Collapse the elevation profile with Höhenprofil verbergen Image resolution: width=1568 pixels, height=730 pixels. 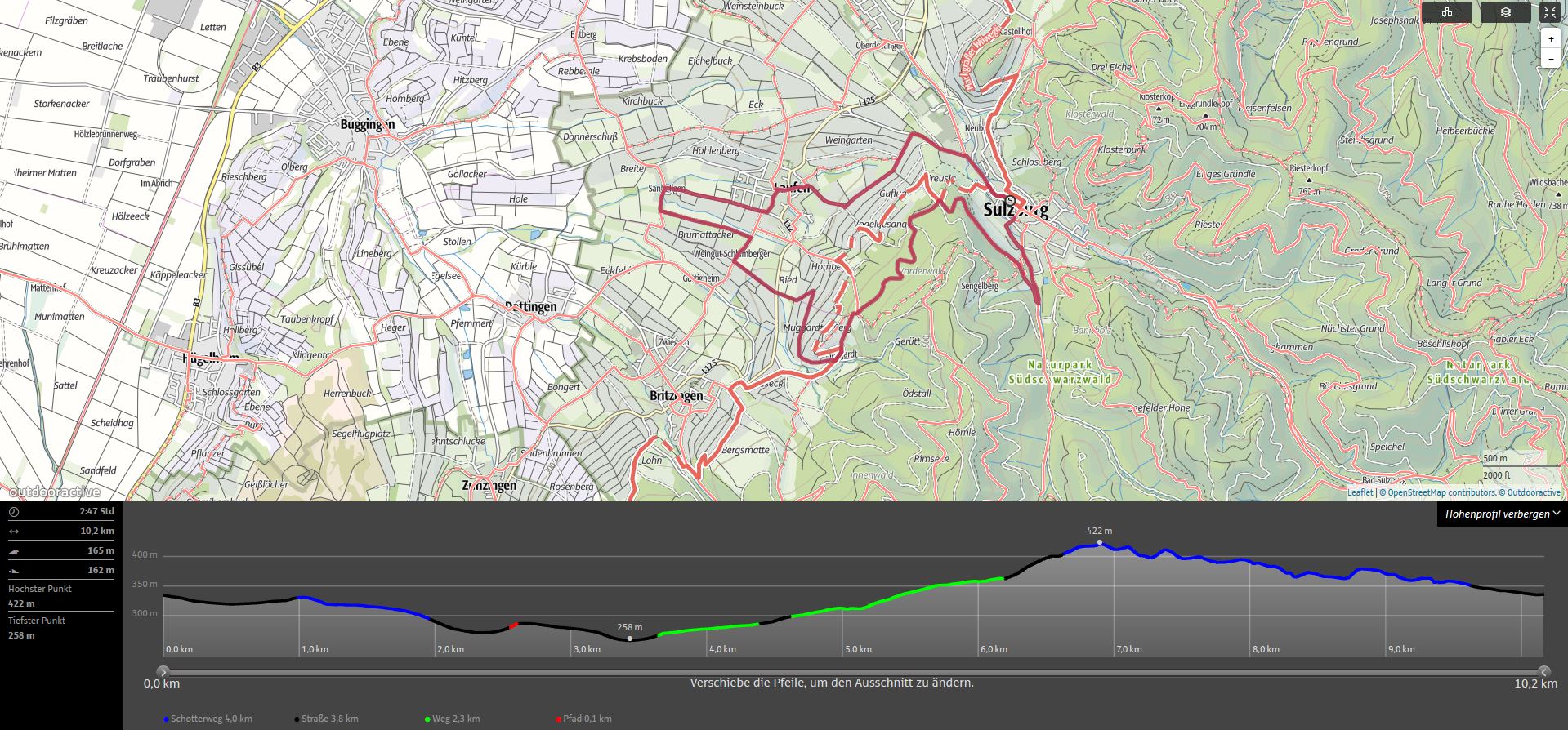coord(1502,514)
